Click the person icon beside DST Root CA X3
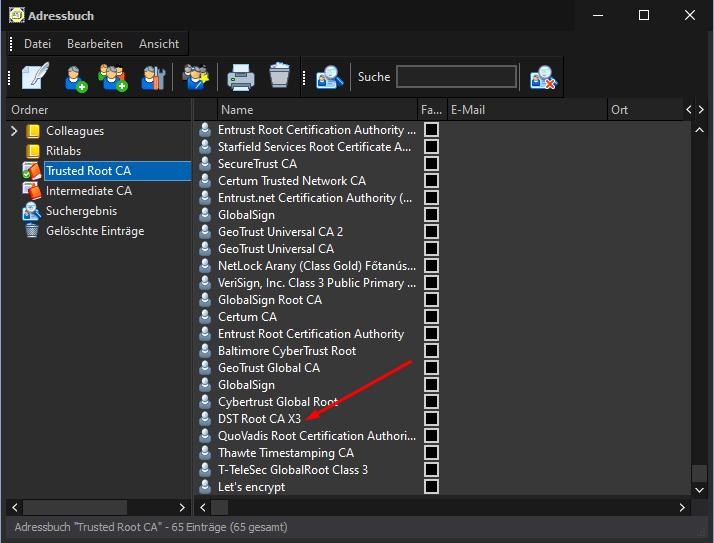Viewport: 714px width, 543px height. tap(205, 418)
